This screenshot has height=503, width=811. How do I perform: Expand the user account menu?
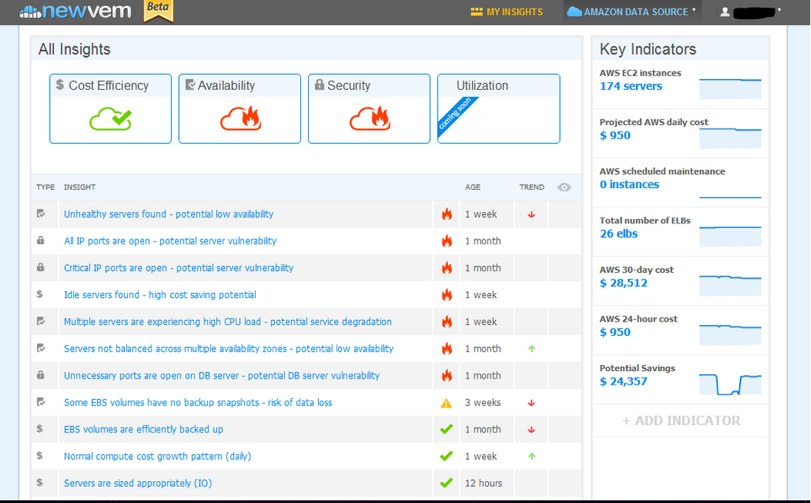(750, 12)
